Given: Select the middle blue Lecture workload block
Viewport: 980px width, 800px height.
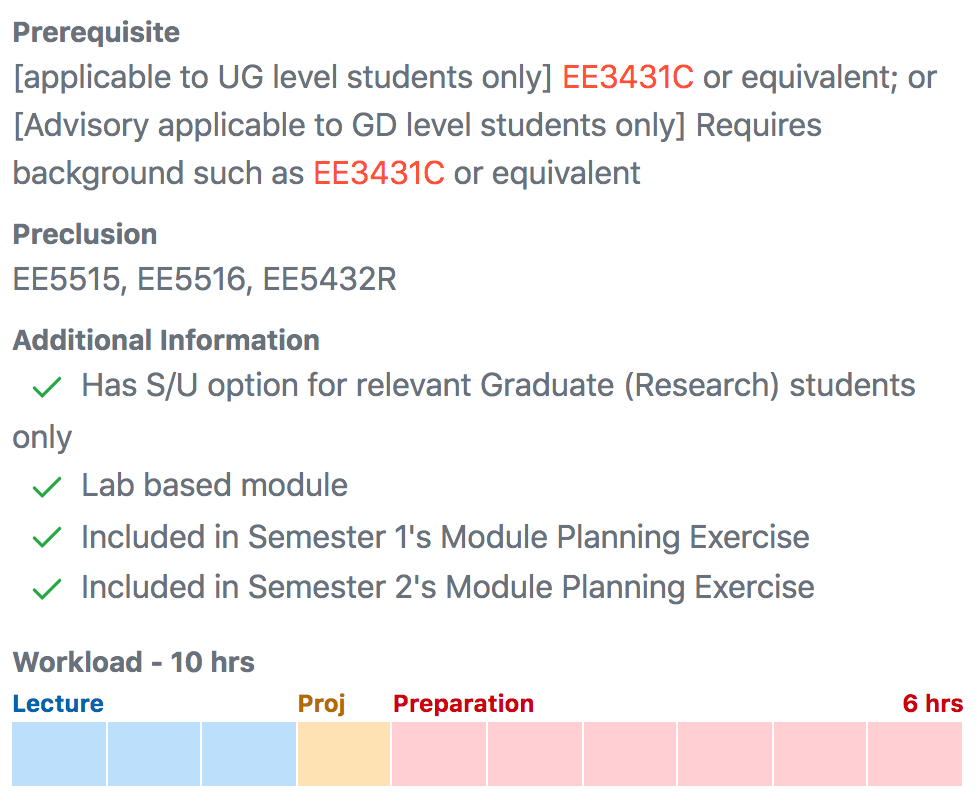Looking at the screenshot, I should (x=154, y=753).
